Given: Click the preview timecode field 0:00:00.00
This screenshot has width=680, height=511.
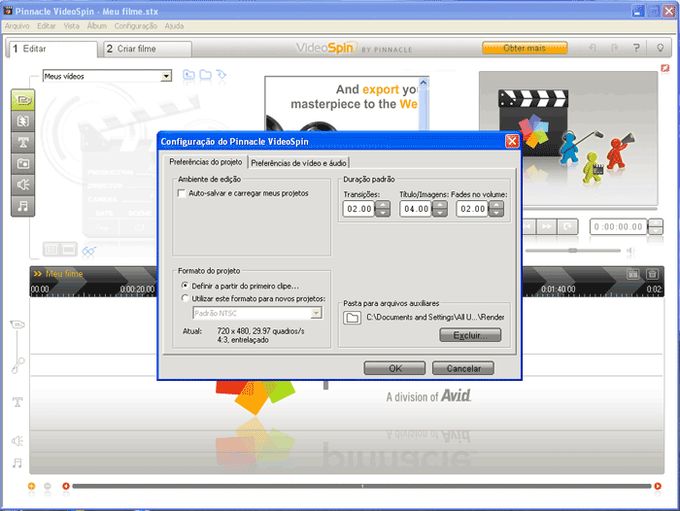Looking at the screenshot, I should [618, 227].
